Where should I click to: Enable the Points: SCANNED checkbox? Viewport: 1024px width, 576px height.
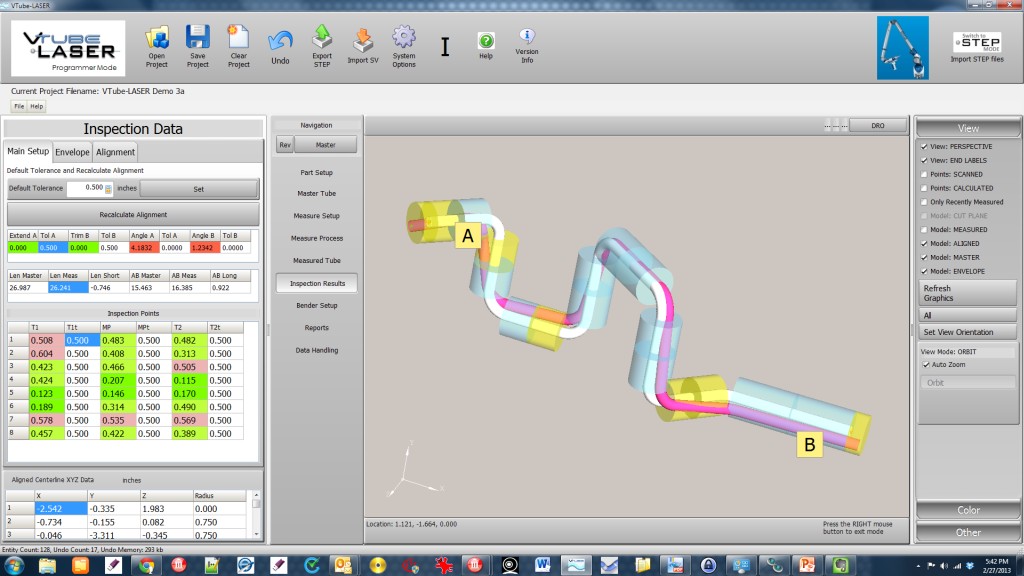point(923,174)
